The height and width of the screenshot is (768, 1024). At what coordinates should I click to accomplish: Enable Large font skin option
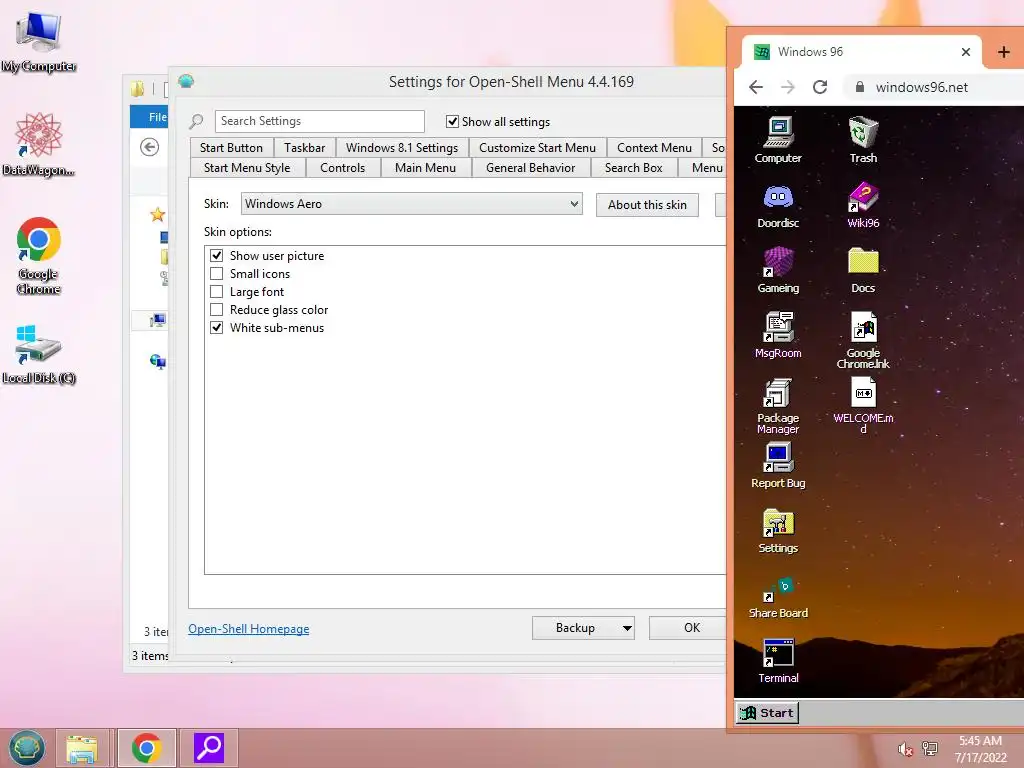[x=216, y=291]
